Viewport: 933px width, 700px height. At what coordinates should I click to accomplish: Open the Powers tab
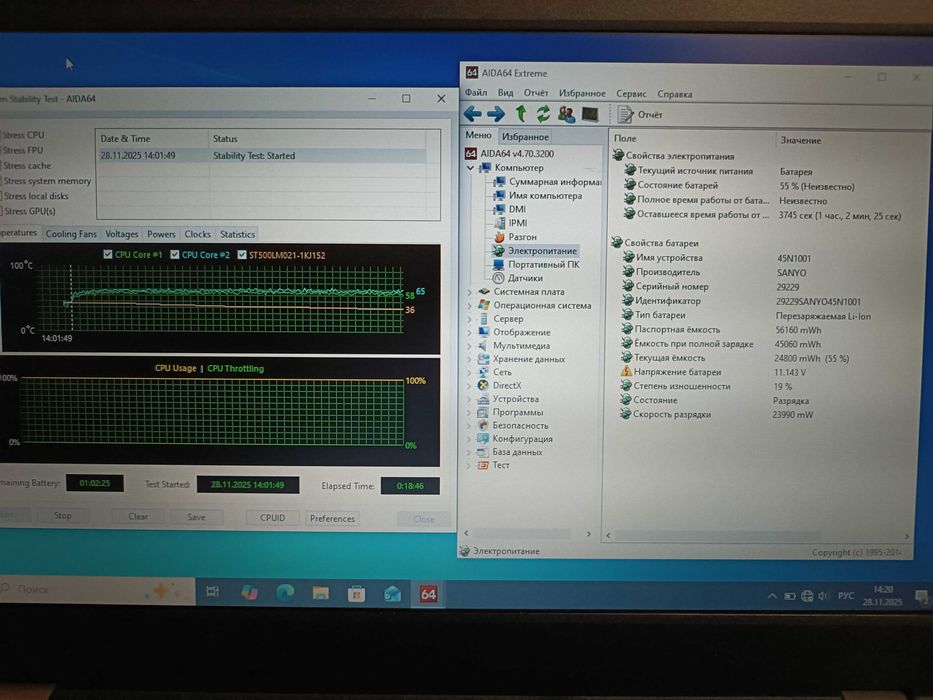[161, 234]
